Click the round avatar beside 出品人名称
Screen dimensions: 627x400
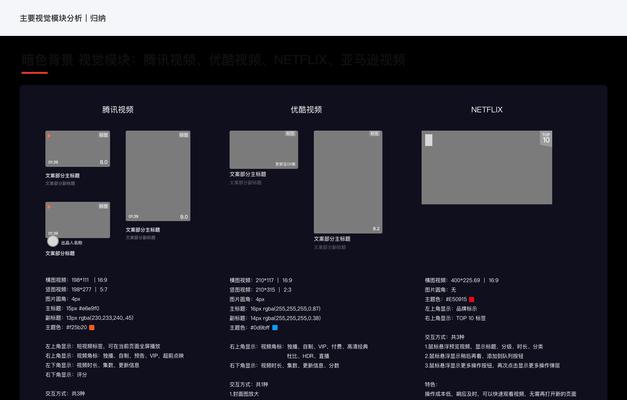[x=53, y=241]
